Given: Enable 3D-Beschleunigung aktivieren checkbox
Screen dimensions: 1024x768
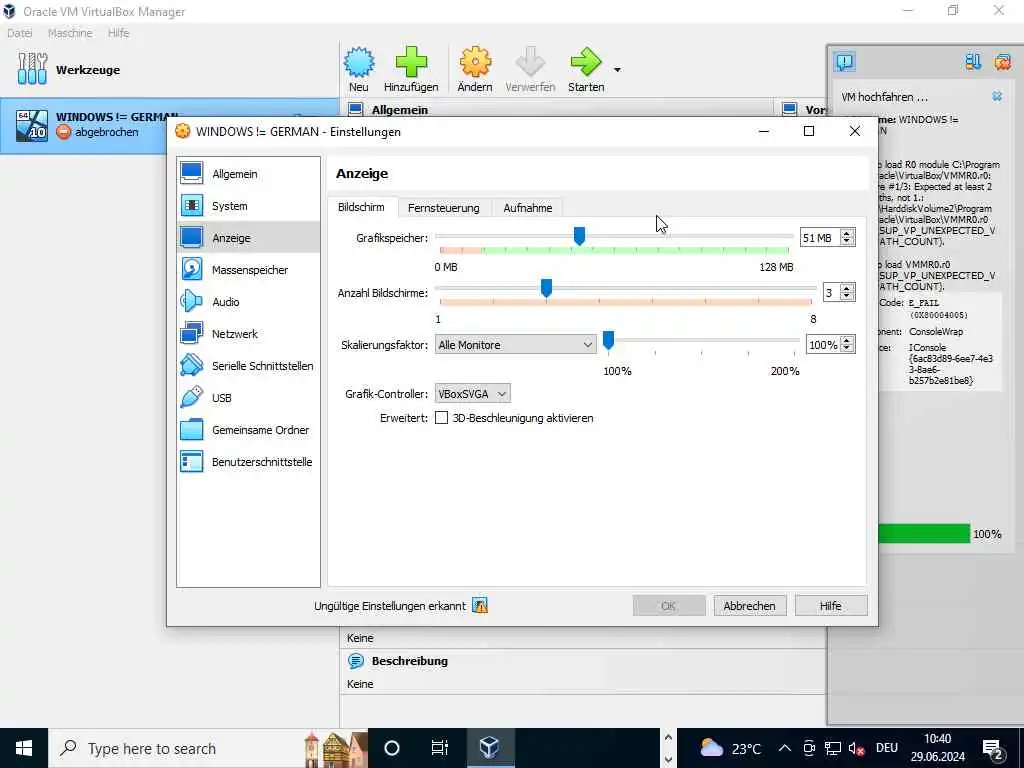Looking at the screenshot, I should point(441,418).
